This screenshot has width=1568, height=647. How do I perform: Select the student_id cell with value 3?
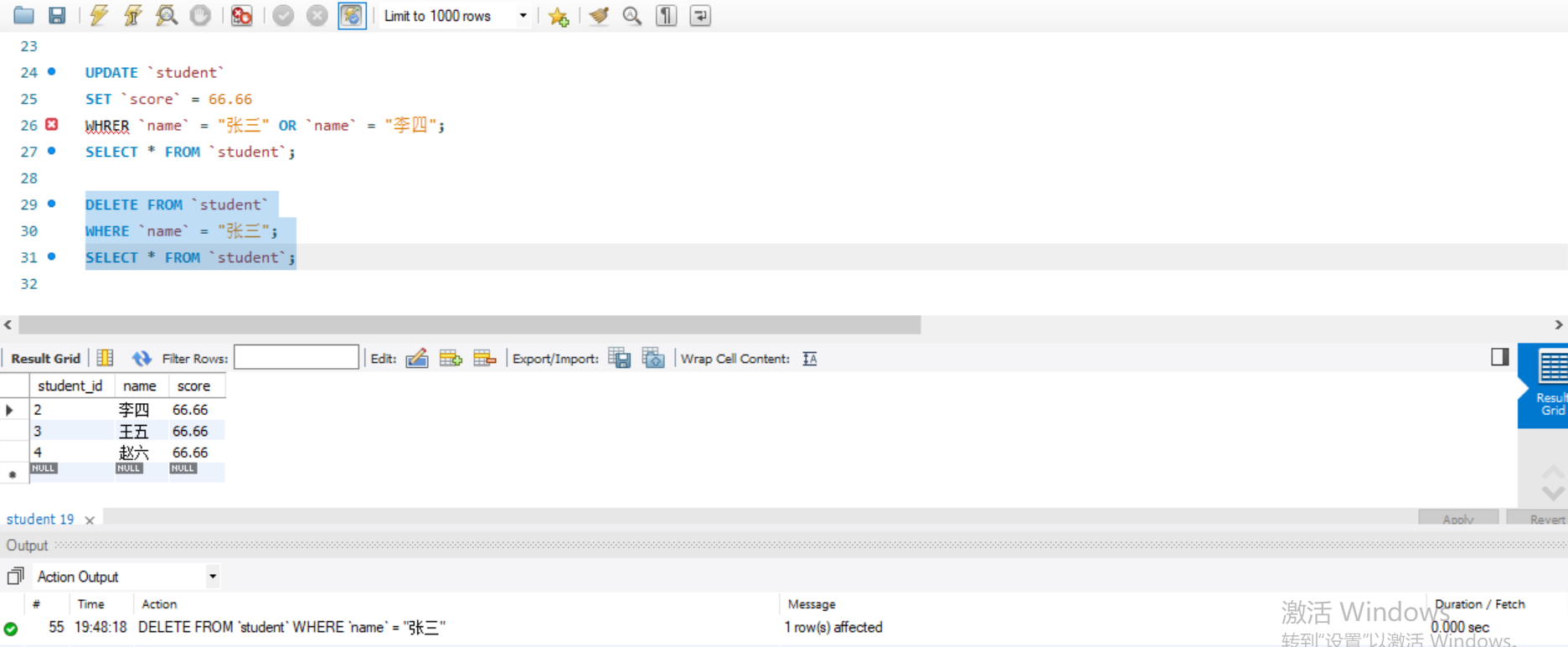pos(72,431)
